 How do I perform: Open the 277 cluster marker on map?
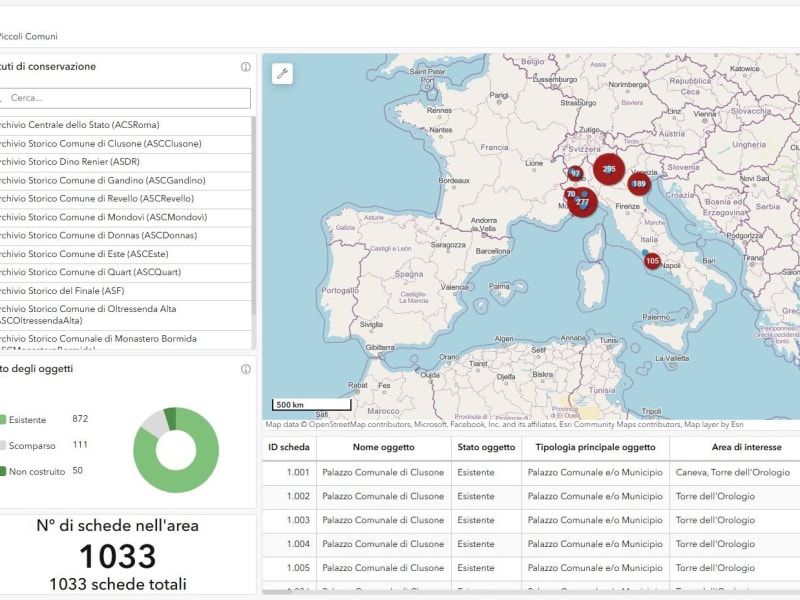pos(583,203)
